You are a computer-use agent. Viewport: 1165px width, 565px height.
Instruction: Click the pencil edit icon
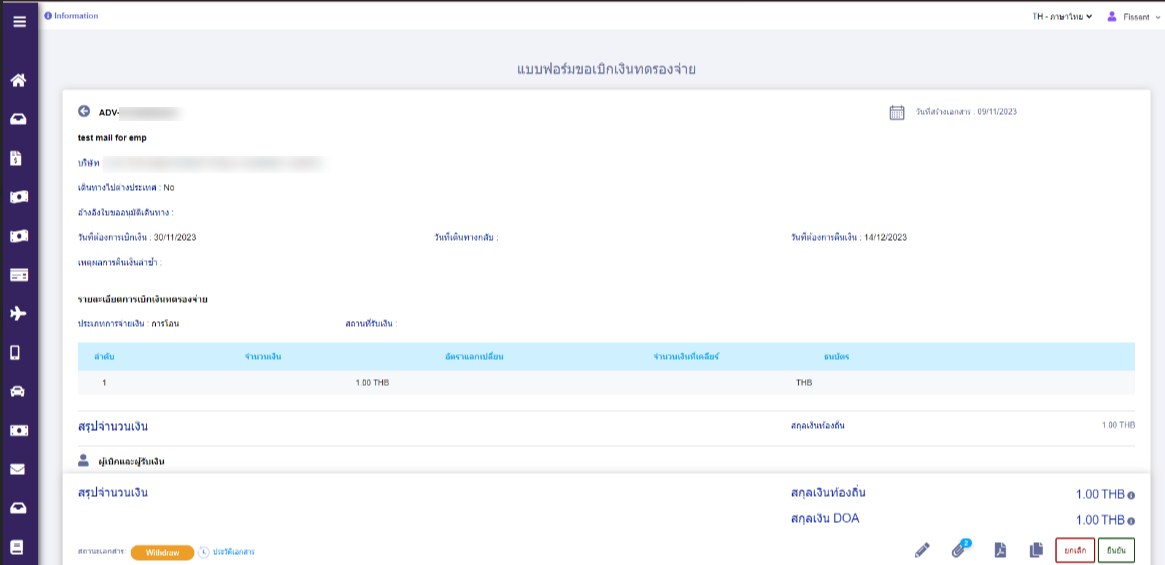pyautogui.click(x=922, y=550)
